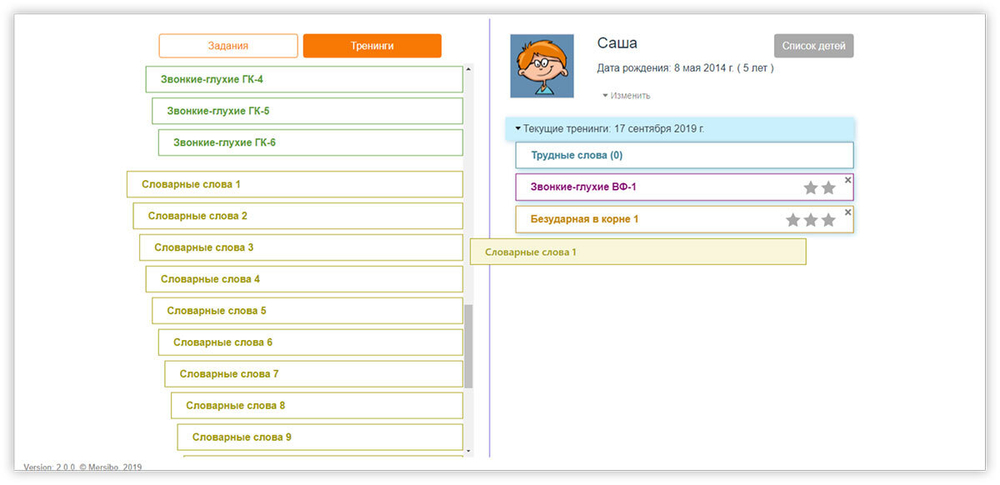Expand the Изменить profile option
Screen dimensions: 1000x485
pos(627,96)
